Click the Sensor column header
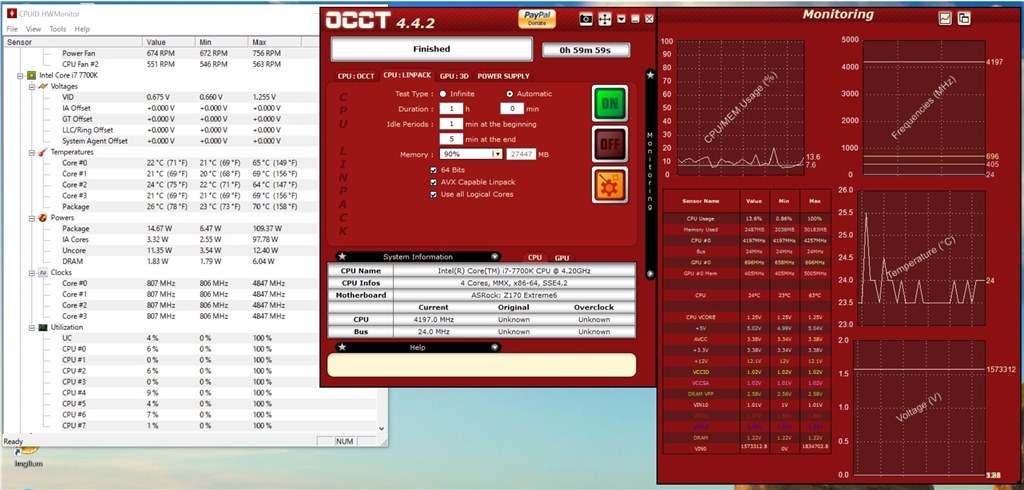 point(72,42)
